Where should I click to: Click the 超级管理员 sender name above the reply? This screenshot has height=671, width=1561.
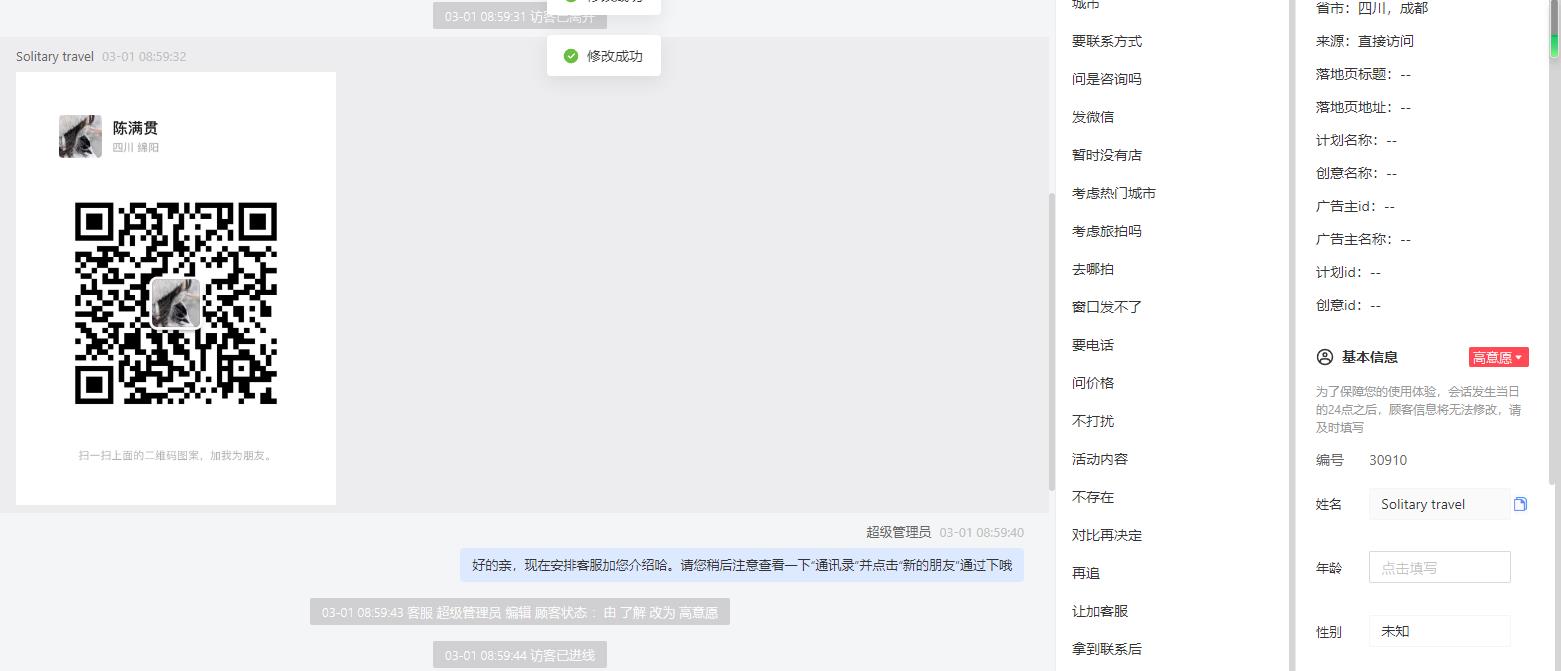[898, 532]
